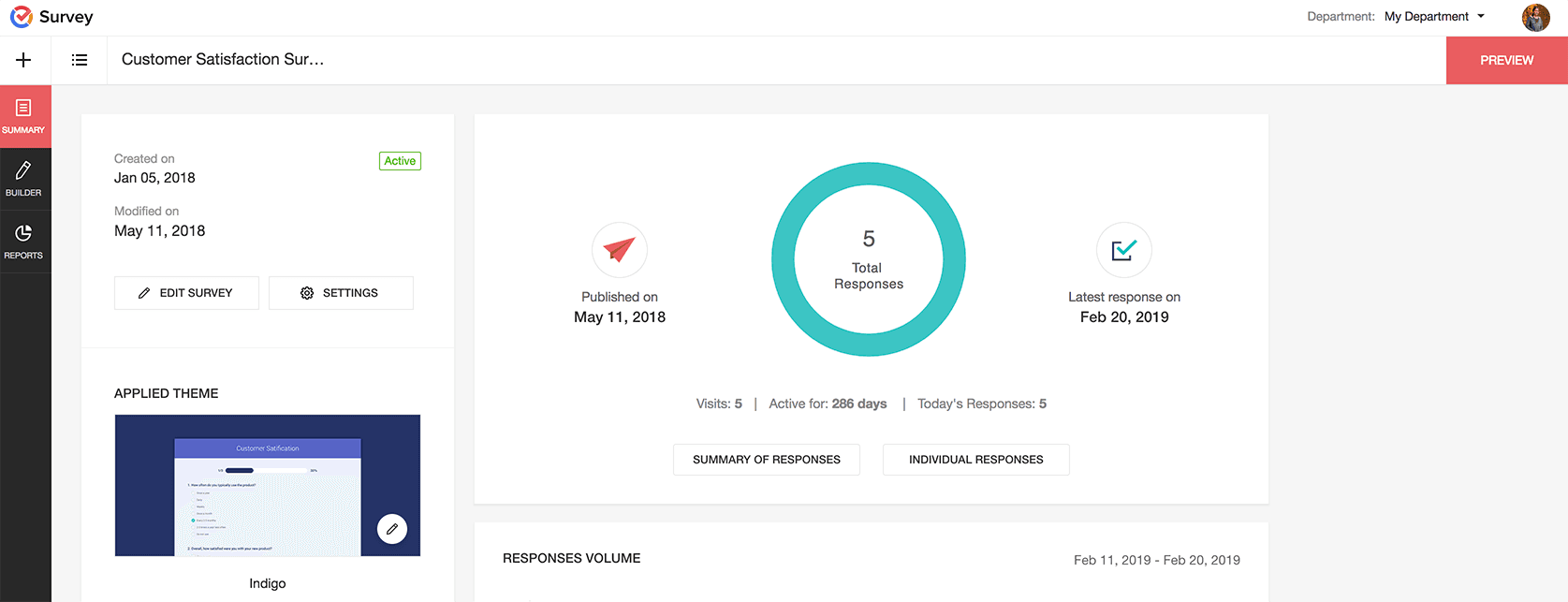Open the My Department dropdown
Image resolution: width=1568 pixels, height=602 pixels.
click(1434, 16)
